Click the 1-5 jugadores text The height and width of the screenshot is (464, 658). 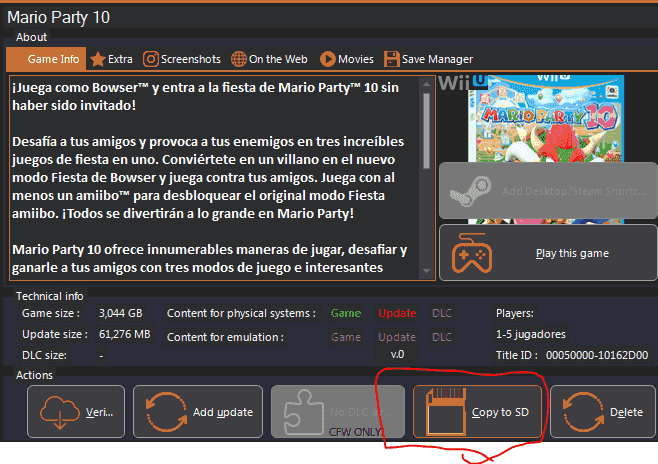[530, 334]
